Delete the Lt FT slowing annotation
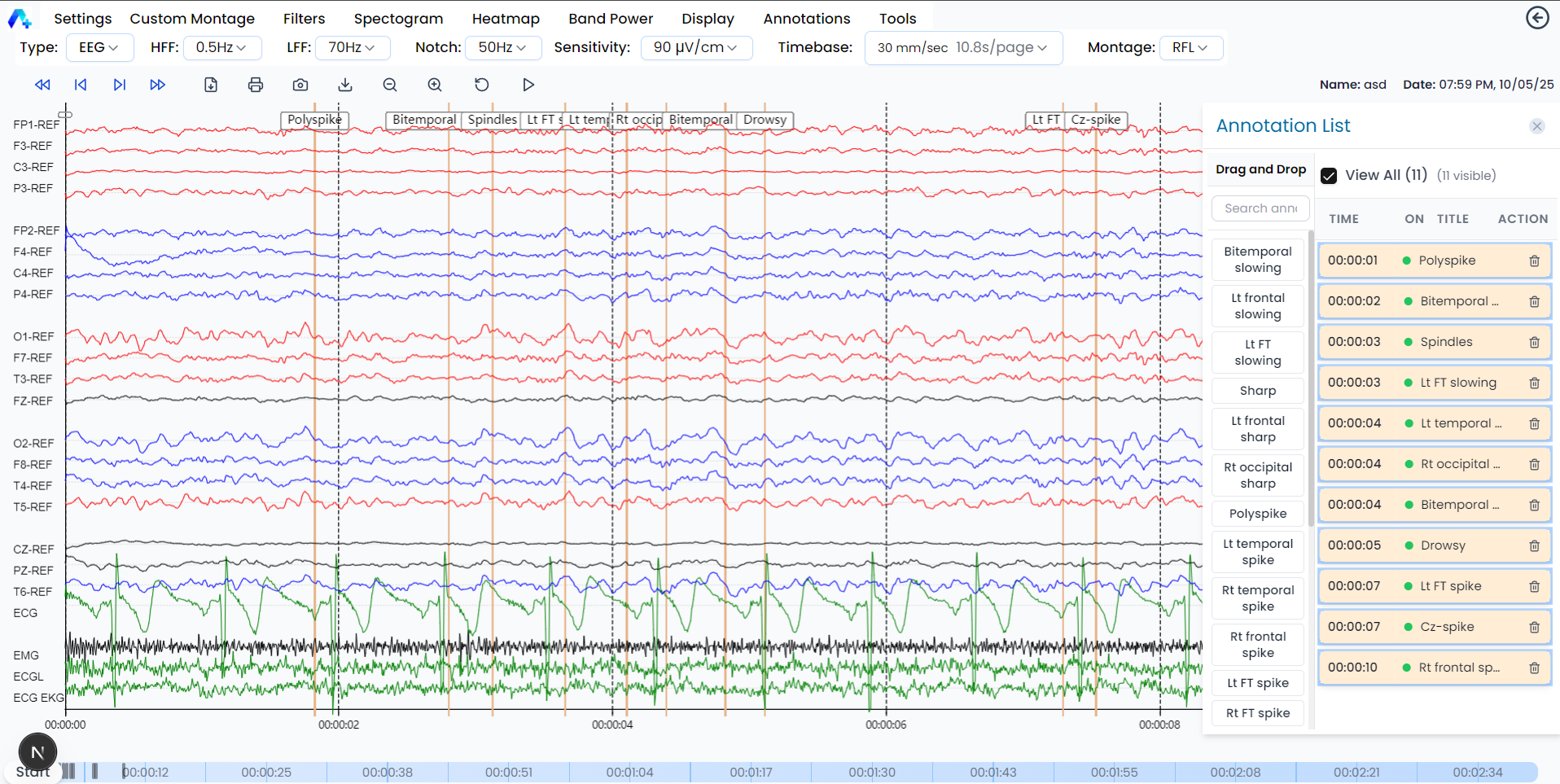Image resolution: width=1560 pixels, height=784 pixels. [x=1534, y=383]
